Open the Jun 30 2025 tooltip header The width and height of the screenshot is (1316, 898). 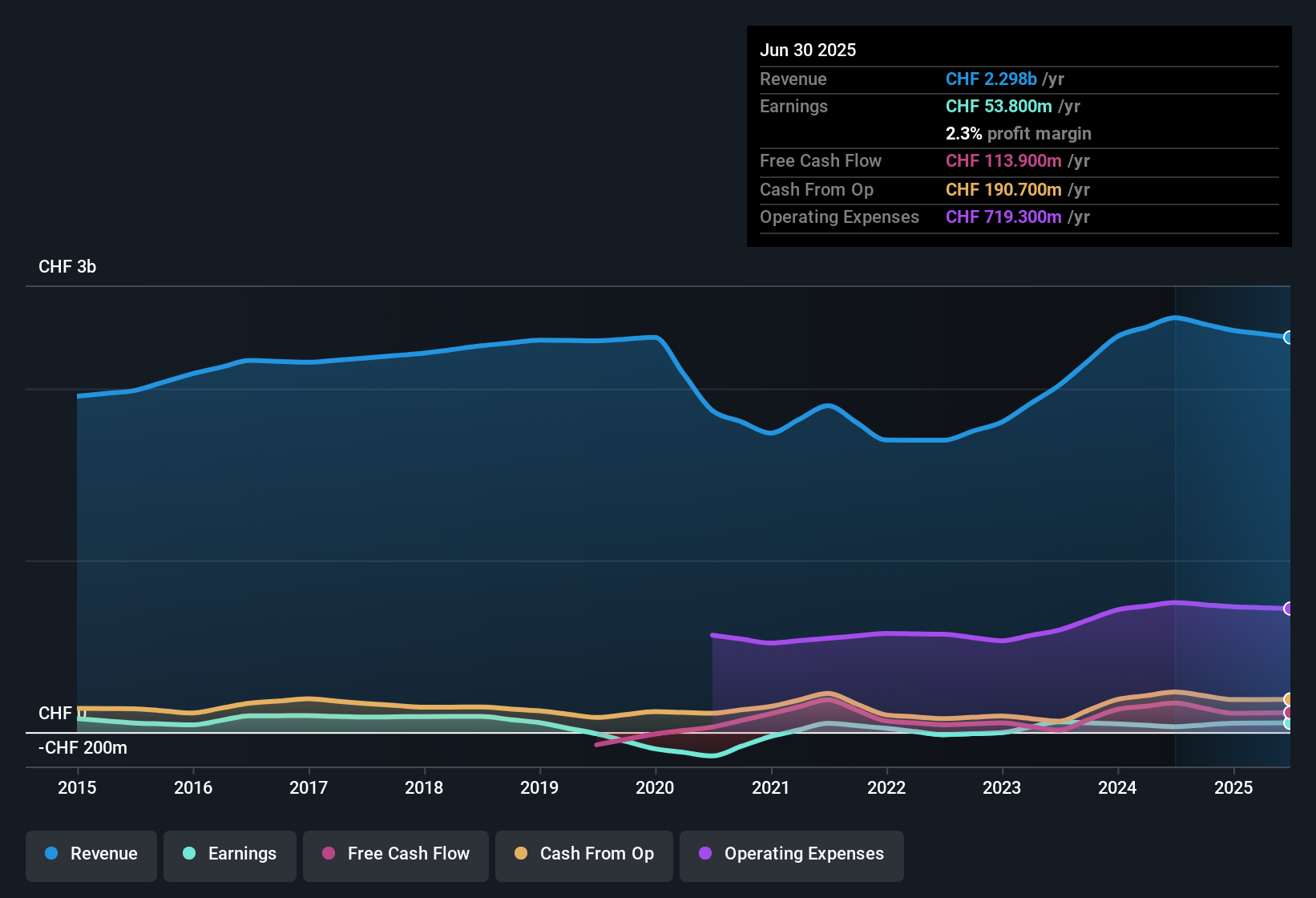tap(808, 50)
